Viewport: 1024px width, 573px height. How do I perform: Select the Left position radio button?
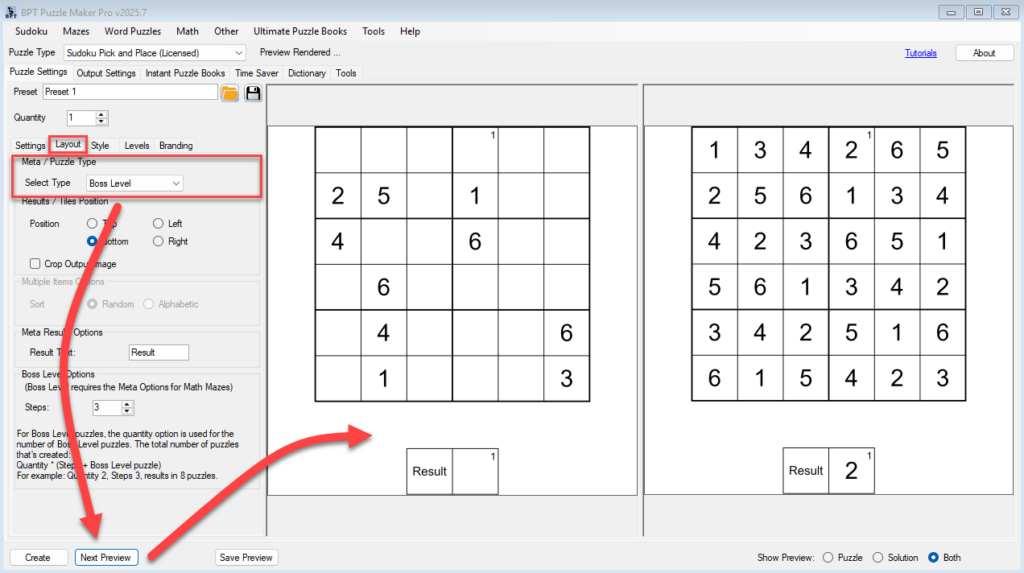[x=158, y=223]
